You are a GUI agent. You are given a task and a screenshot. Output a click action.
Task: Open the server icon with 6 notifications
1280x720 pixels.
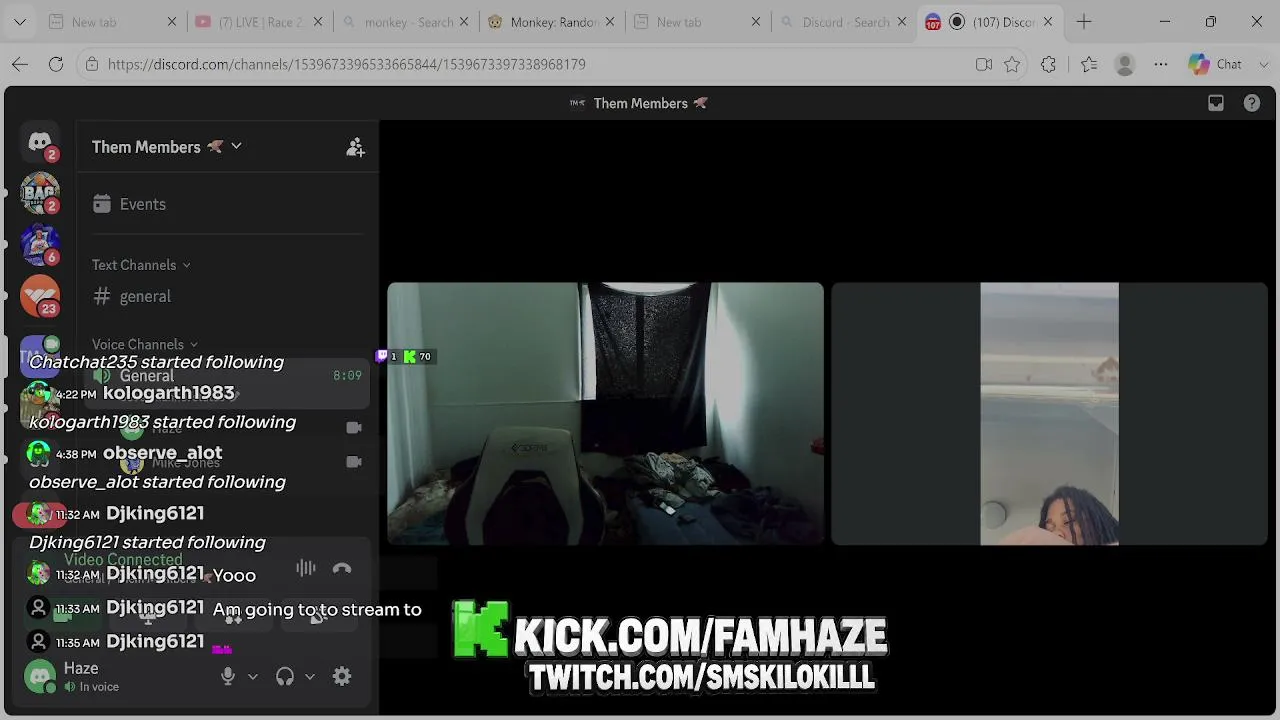coord(40,244)
